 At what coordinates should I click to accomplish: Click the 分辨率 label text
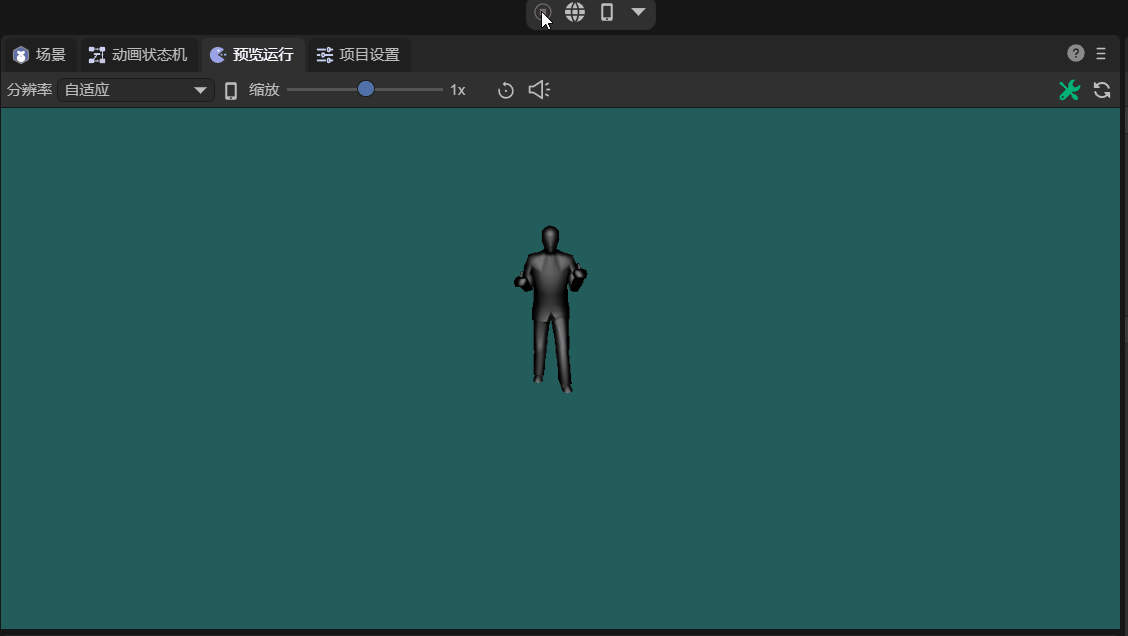[x=29, y=90]
